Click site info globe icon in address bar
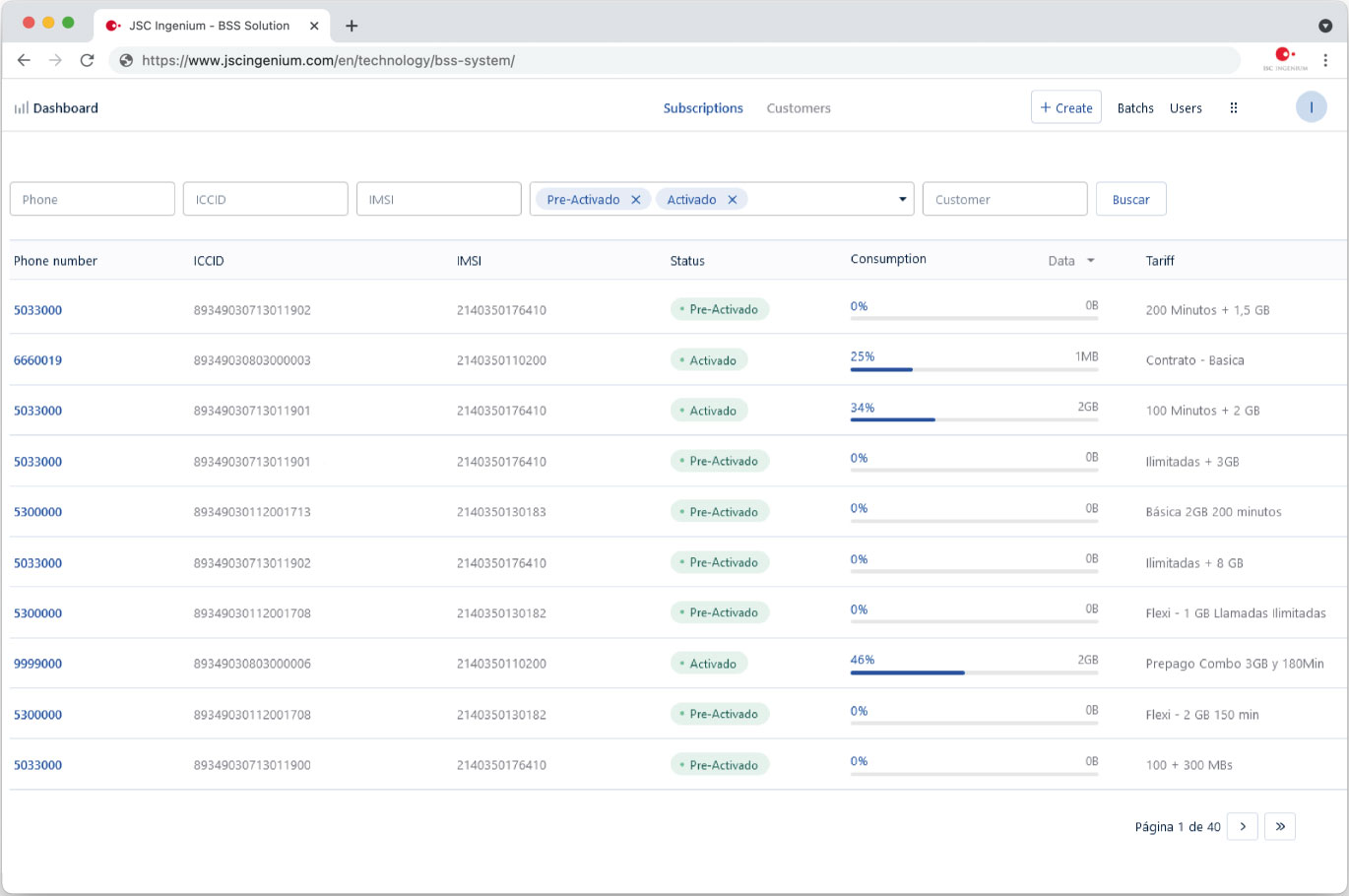The image size is (1349, 896). (126, 60)
